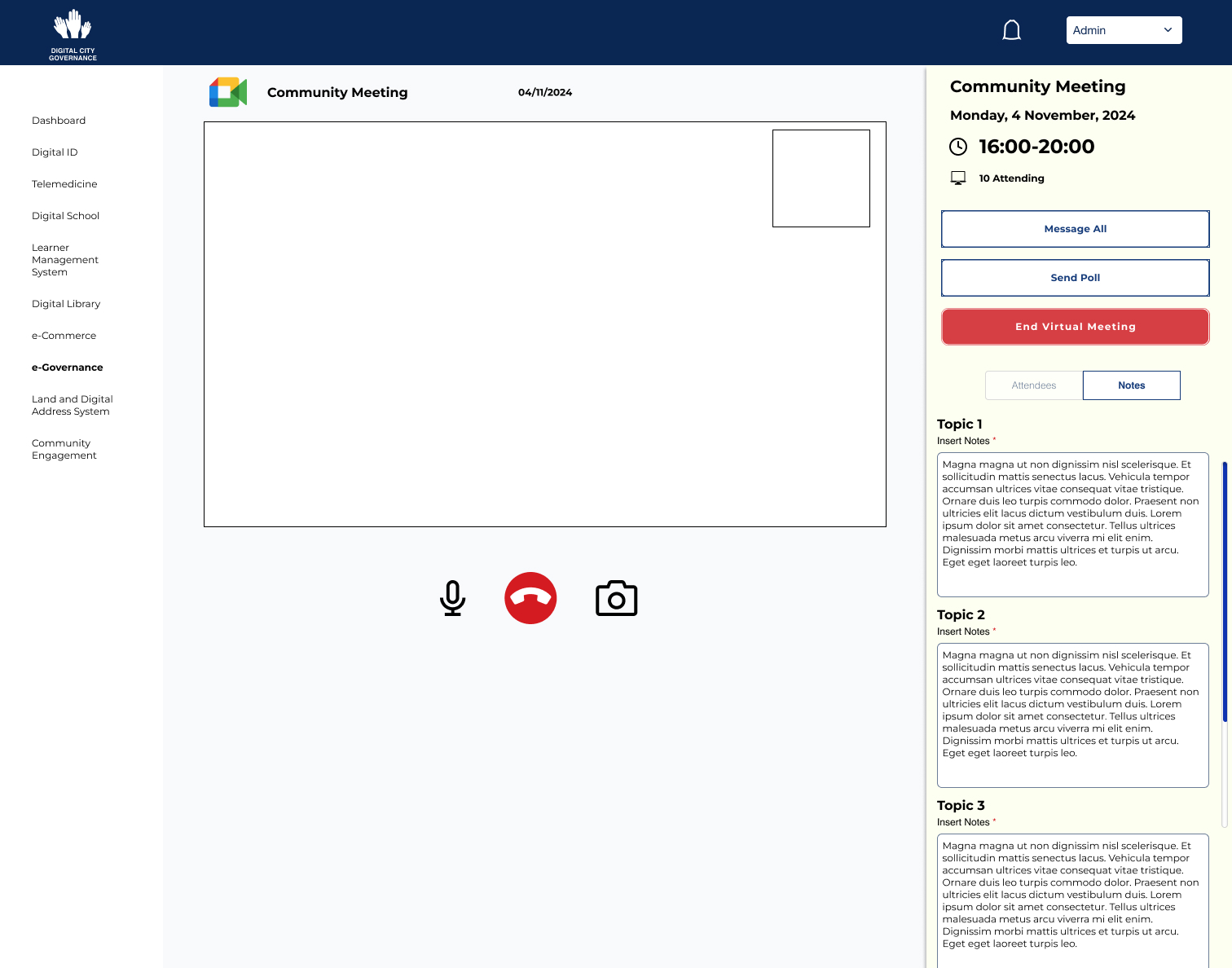This screenshot has width=1232, height=968.
Task: End the virtual meeting with red button
Action: click(1075, 327)
